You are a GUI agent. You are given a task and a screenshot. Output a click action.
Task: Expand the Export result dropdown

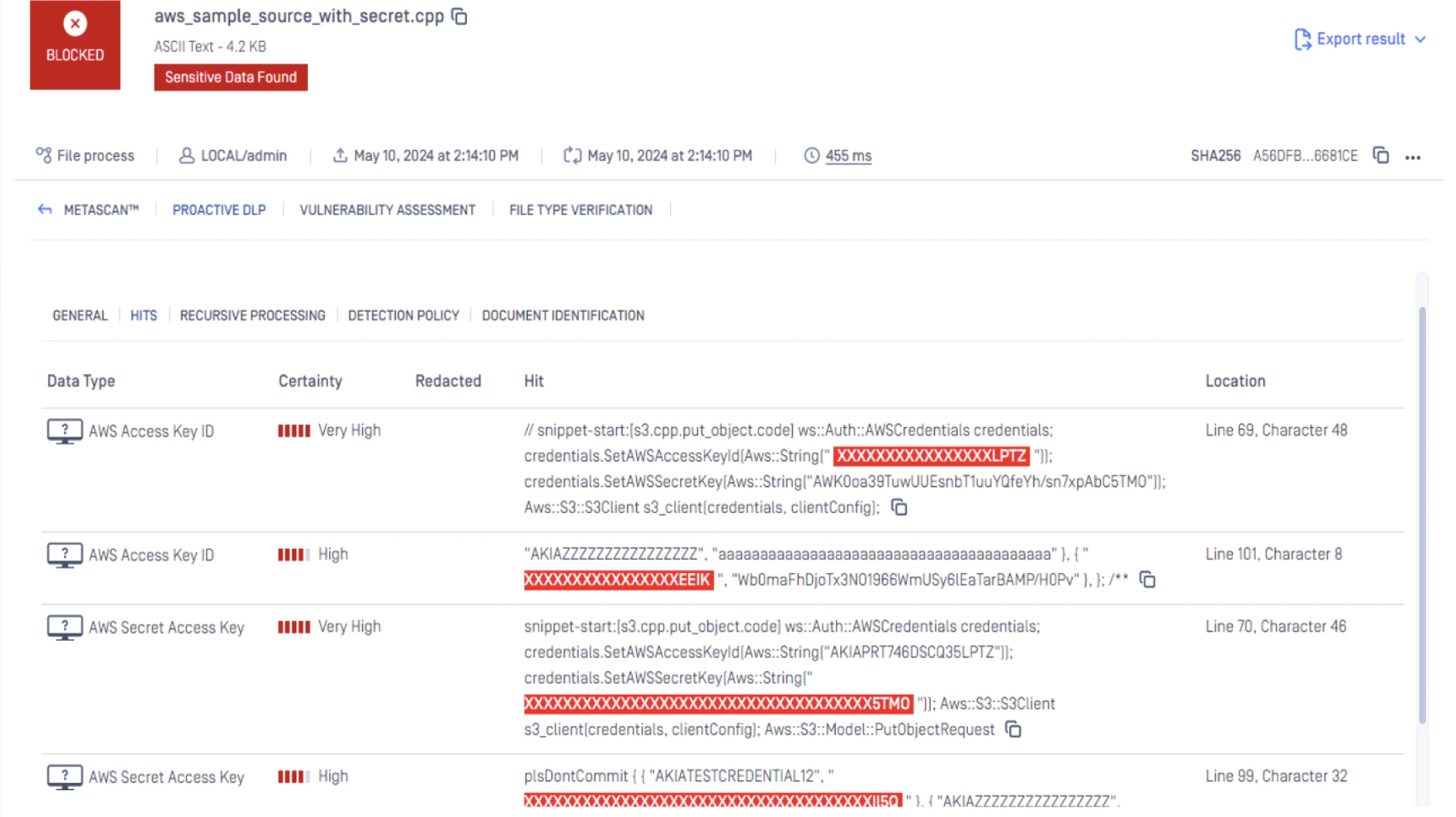(x=1360, y=39)
